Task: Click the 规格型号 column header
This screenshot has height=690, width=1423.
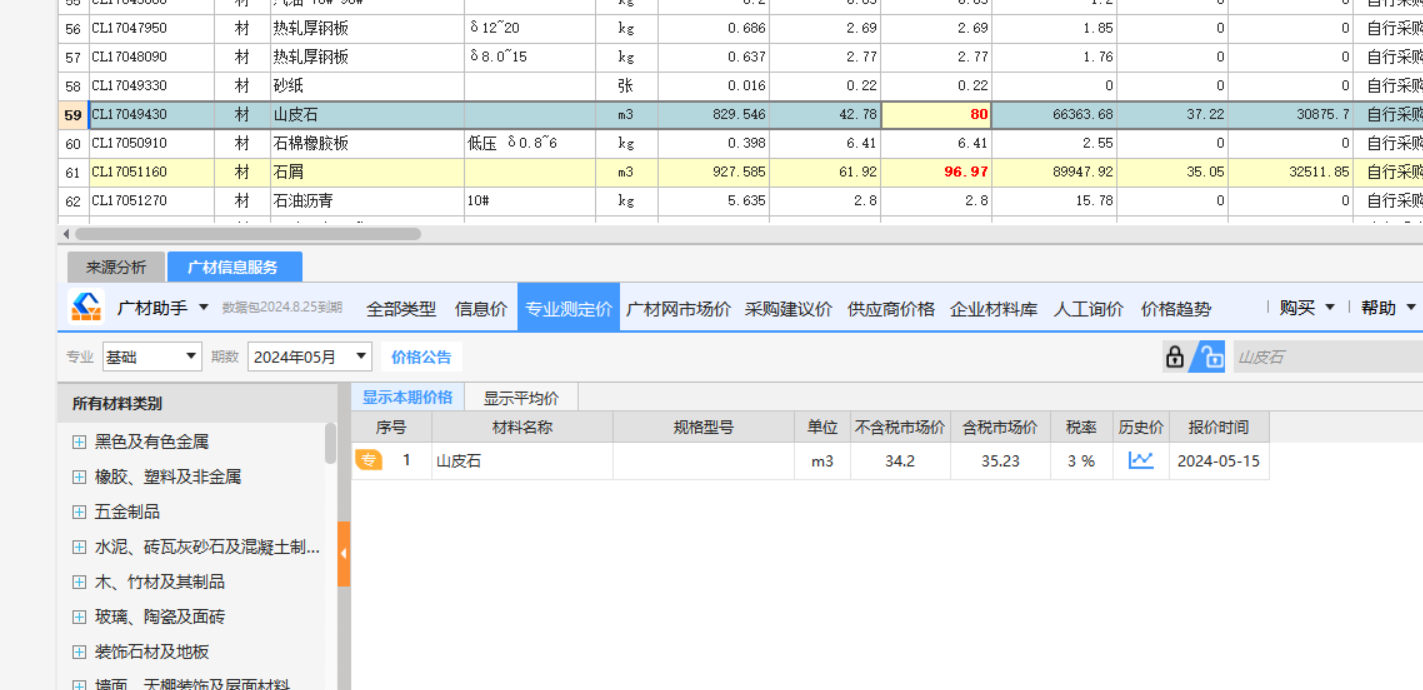Action: (704, 427)
